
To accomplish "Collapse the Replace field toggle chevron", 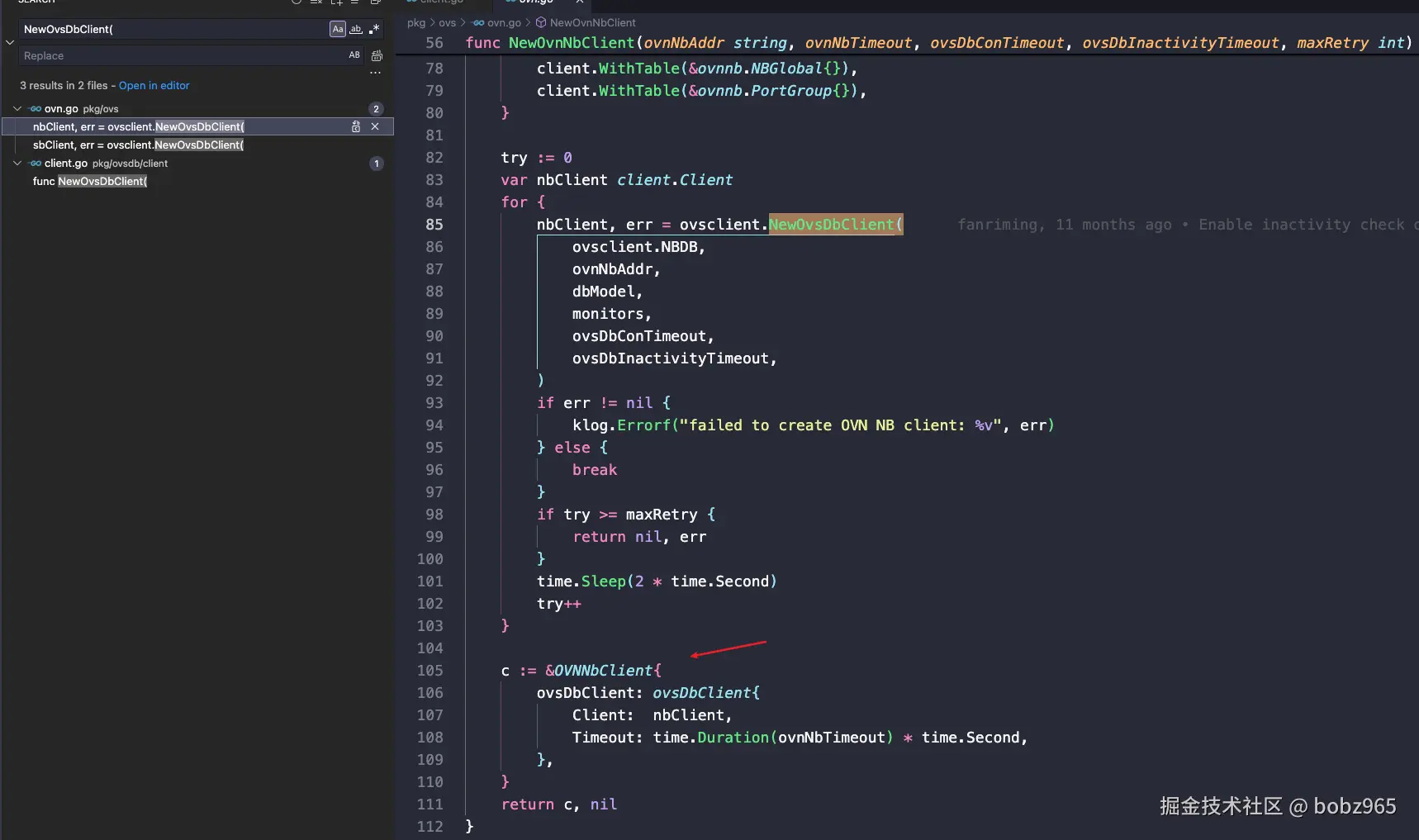I will pyautogui.click(x=10, y=42).
